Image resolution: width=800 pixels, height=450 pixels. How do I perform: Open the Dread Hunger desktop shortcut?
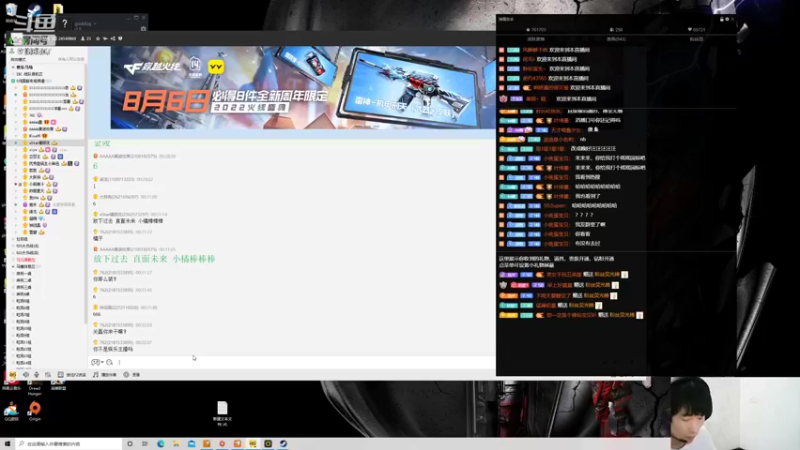pyautogui.click(x=35, y=388)
